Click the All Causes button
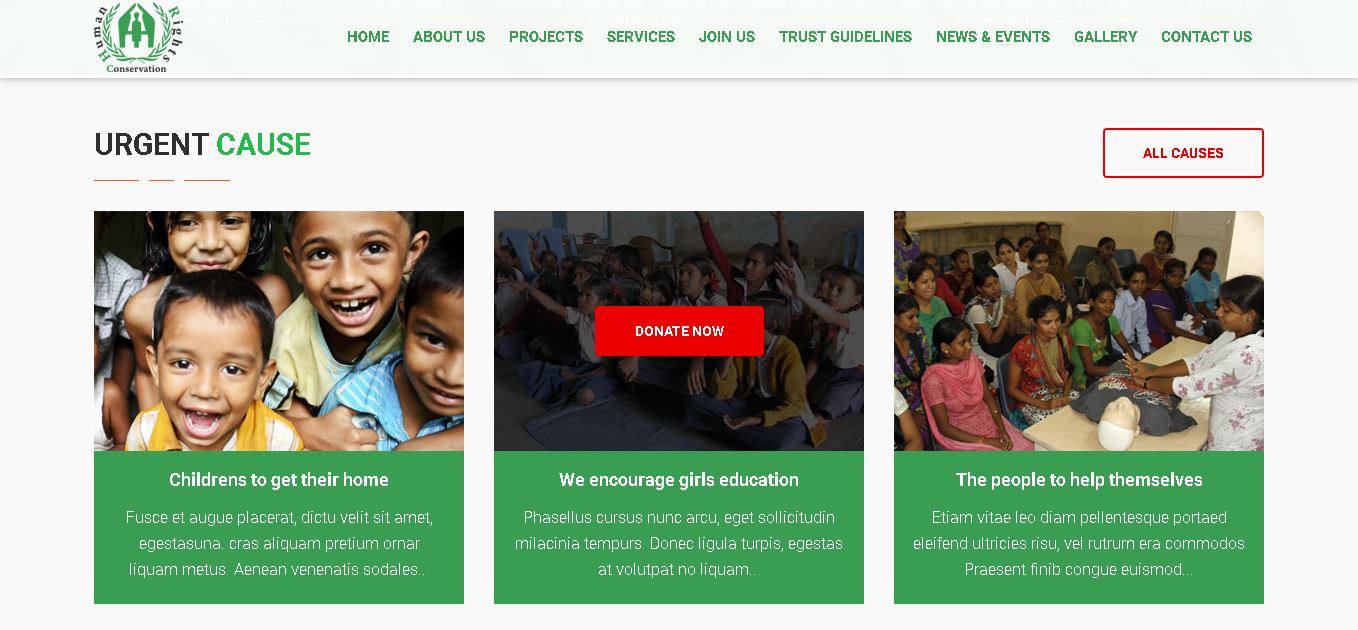The height and width of the screenshot is (630, 1358). [x=1183, y=153]
